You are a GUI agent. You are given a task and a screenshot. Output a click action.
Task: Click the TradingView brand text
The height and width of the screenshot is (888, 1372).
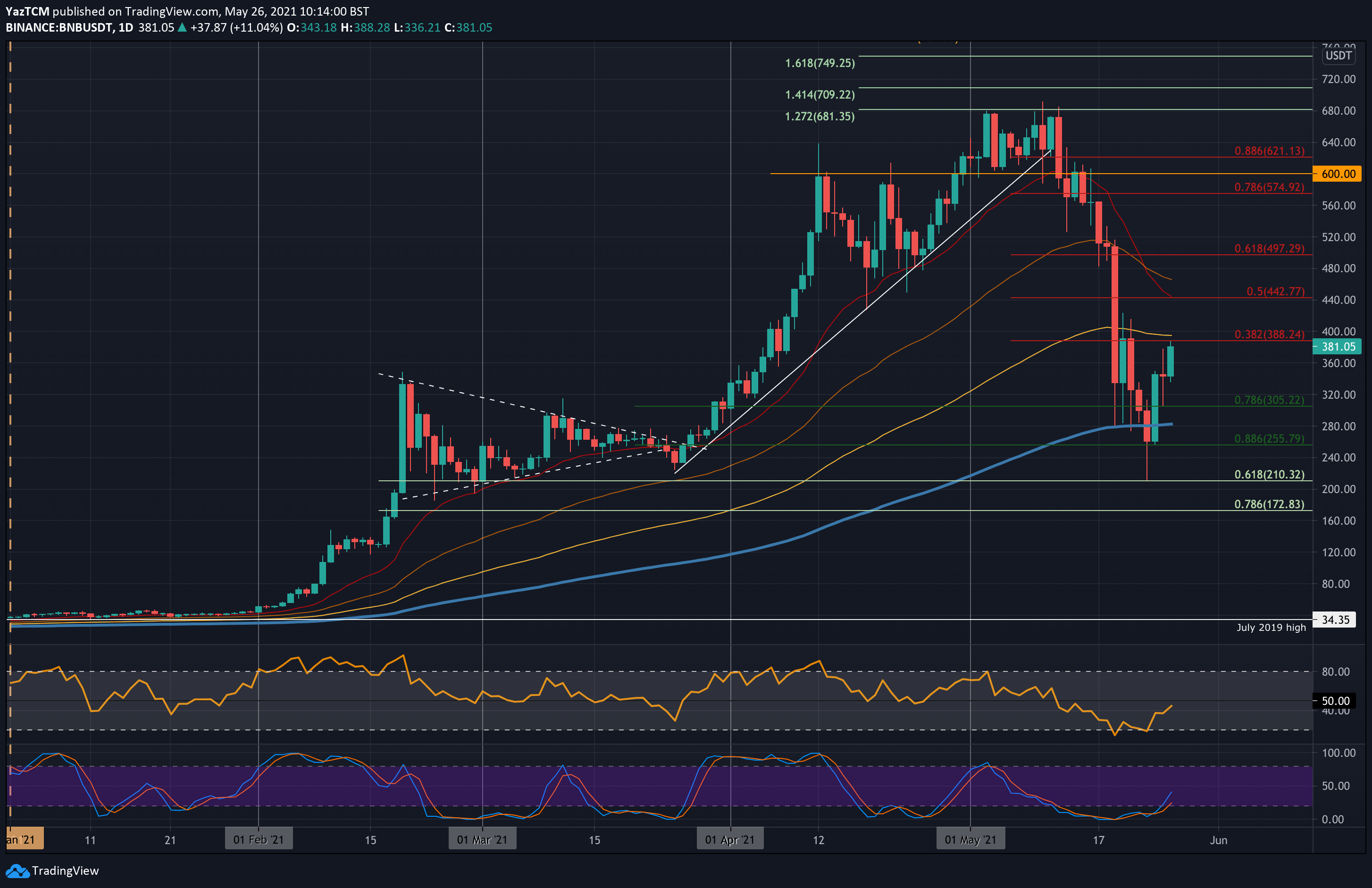click(65, 871)
